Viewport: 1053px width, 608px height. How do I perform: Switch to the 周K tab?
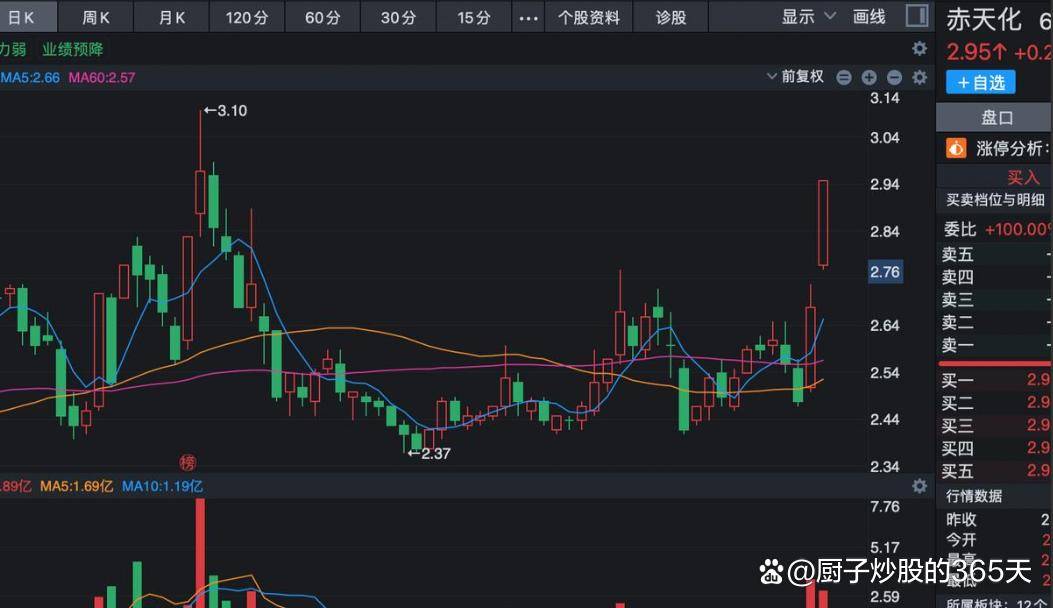[96, 18]
